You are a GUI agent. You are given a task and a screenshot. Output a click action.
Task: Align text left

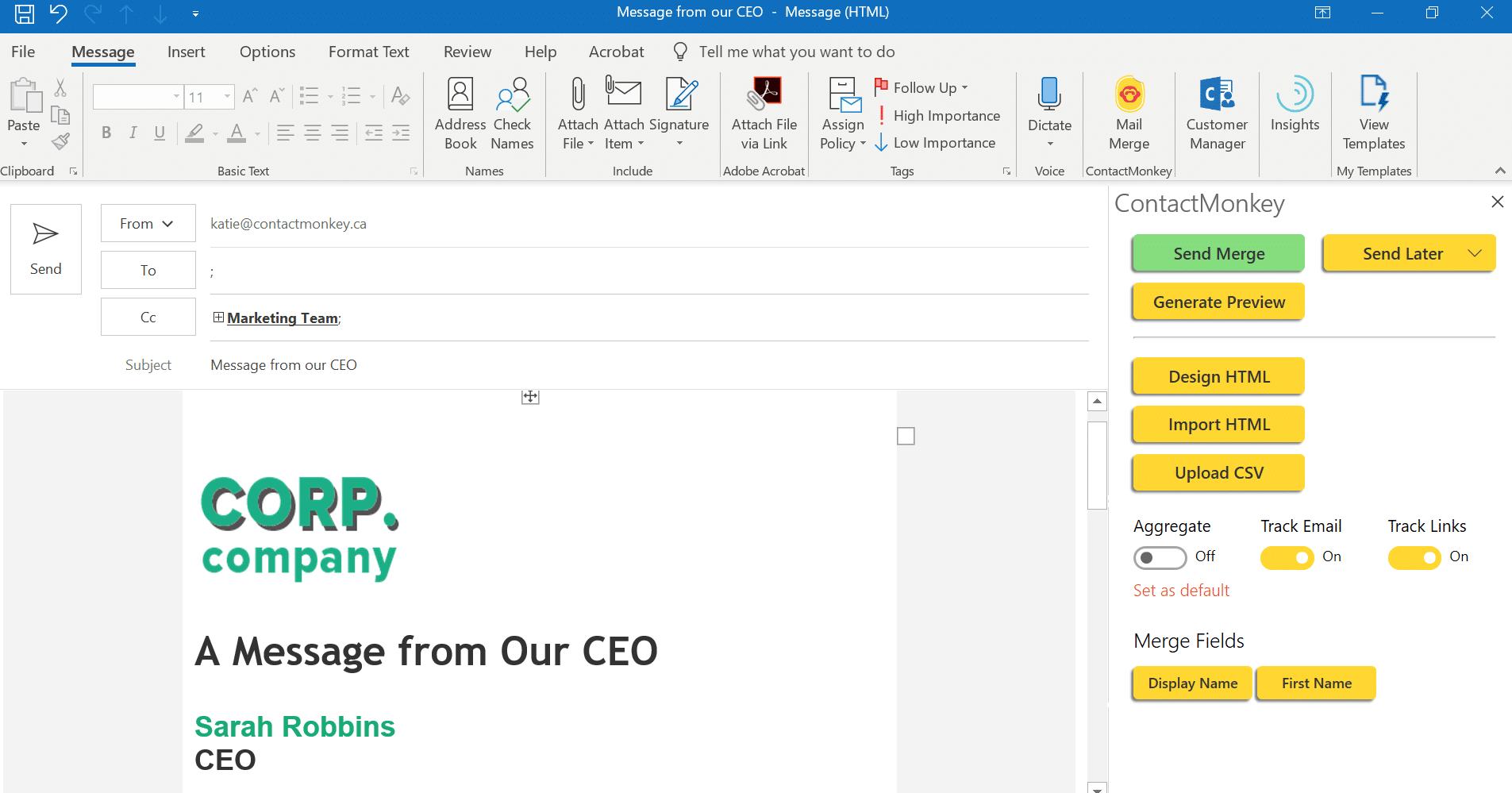coord(286,133)
